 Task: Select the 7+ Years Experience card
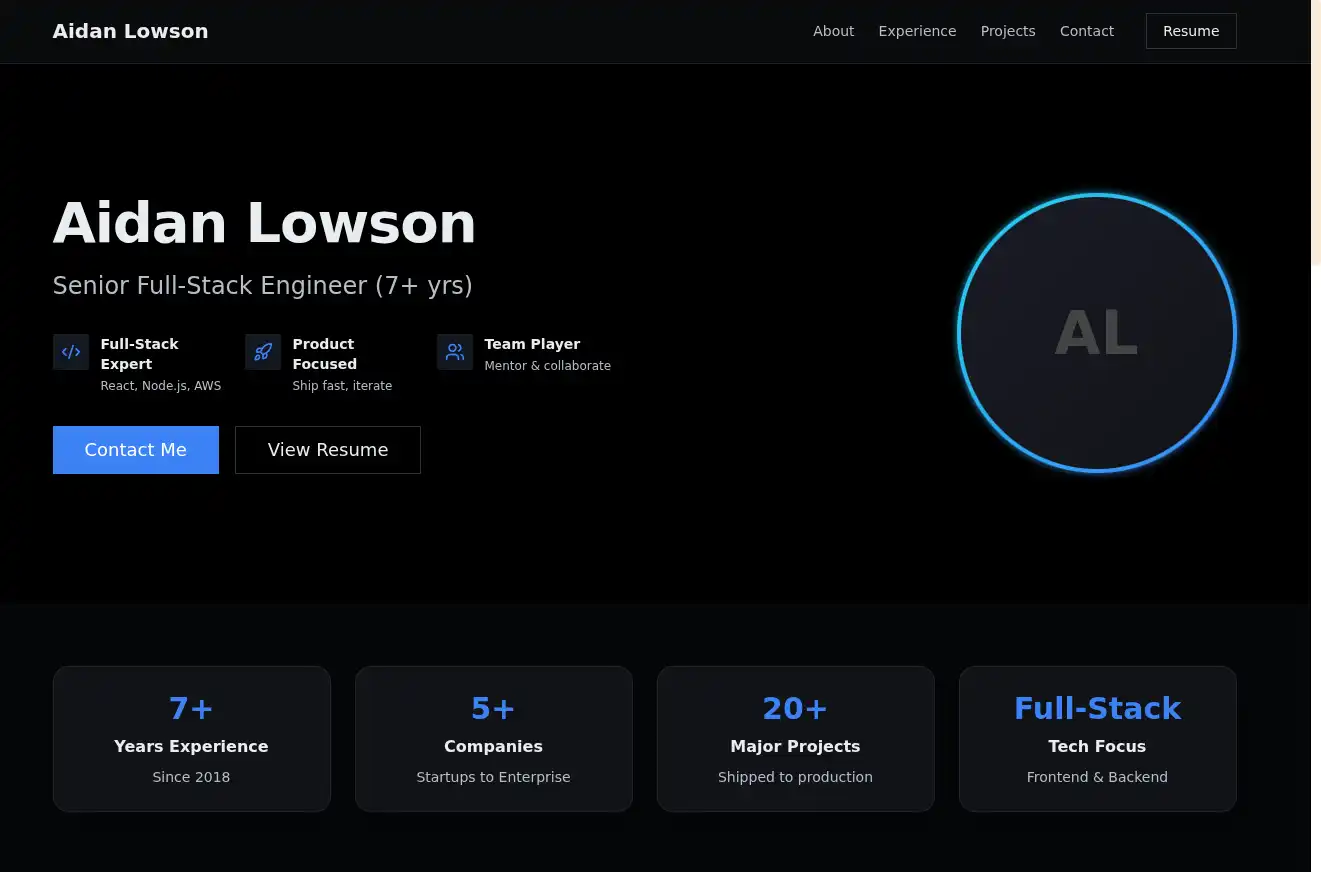tap(191, 739)
